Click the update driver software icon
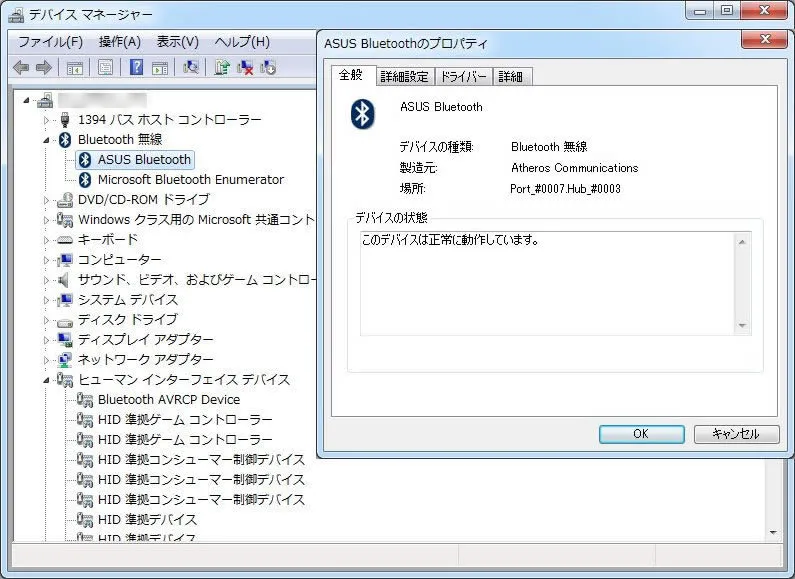 pos(222,67)
